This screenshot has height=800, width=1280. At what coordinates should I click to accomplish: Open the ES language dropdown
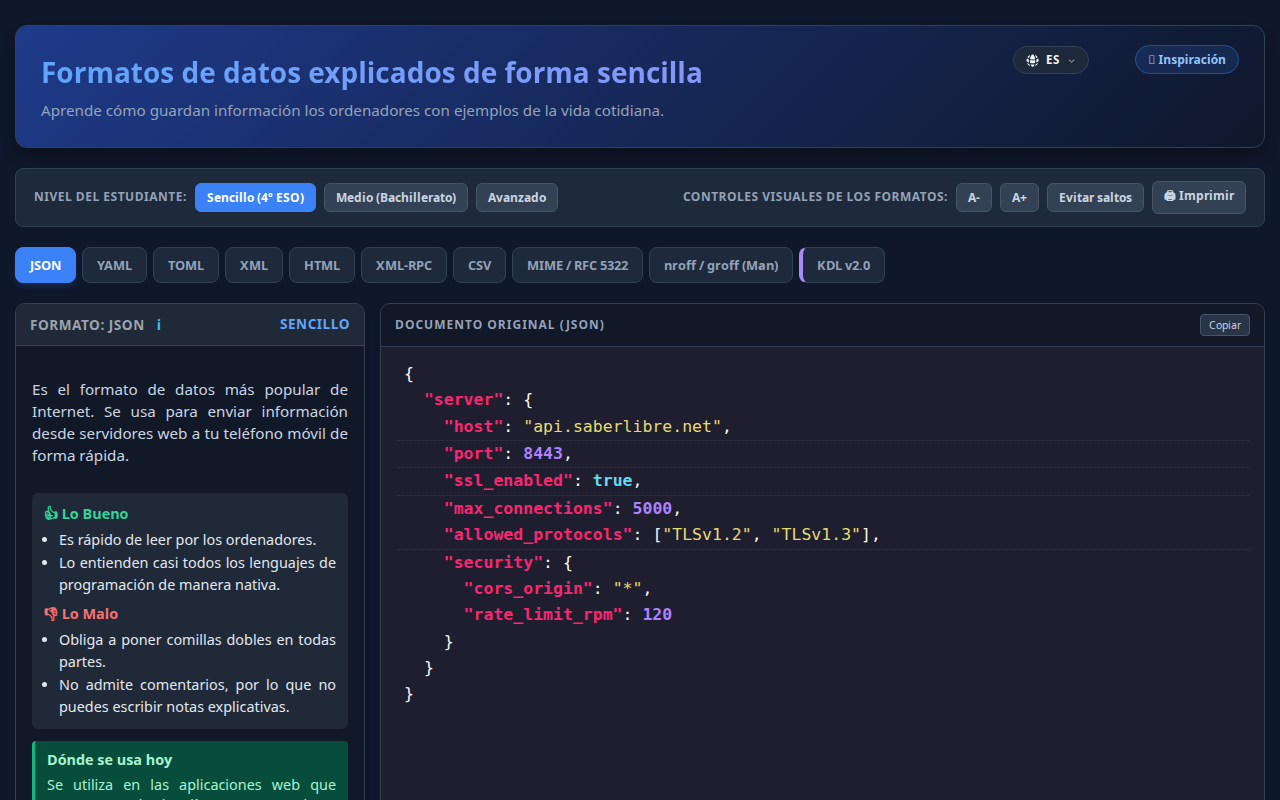pyautogui.click(x=1051, y=60)
